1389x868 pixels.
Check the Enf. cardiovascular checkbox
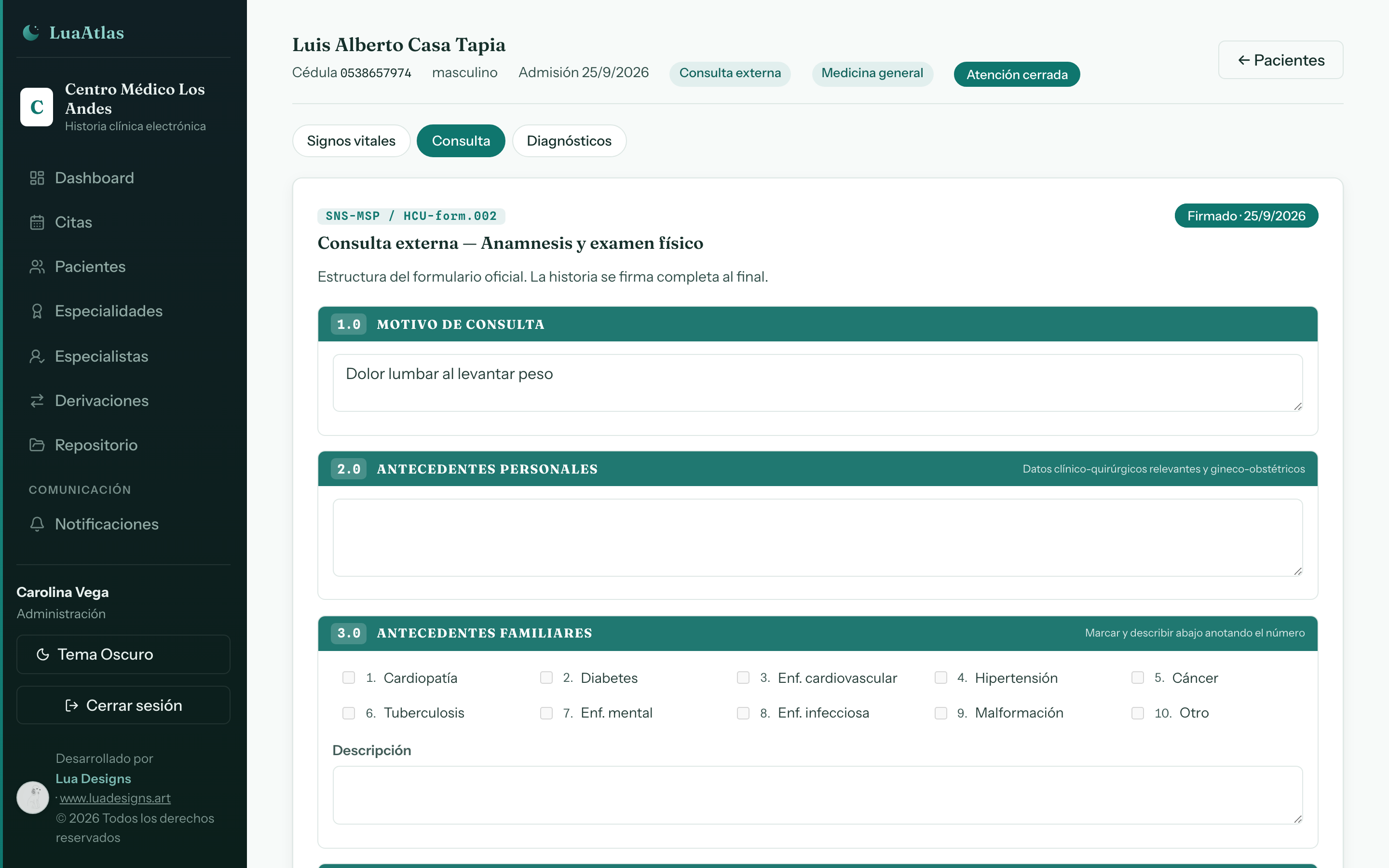click(x=743, y=678)
